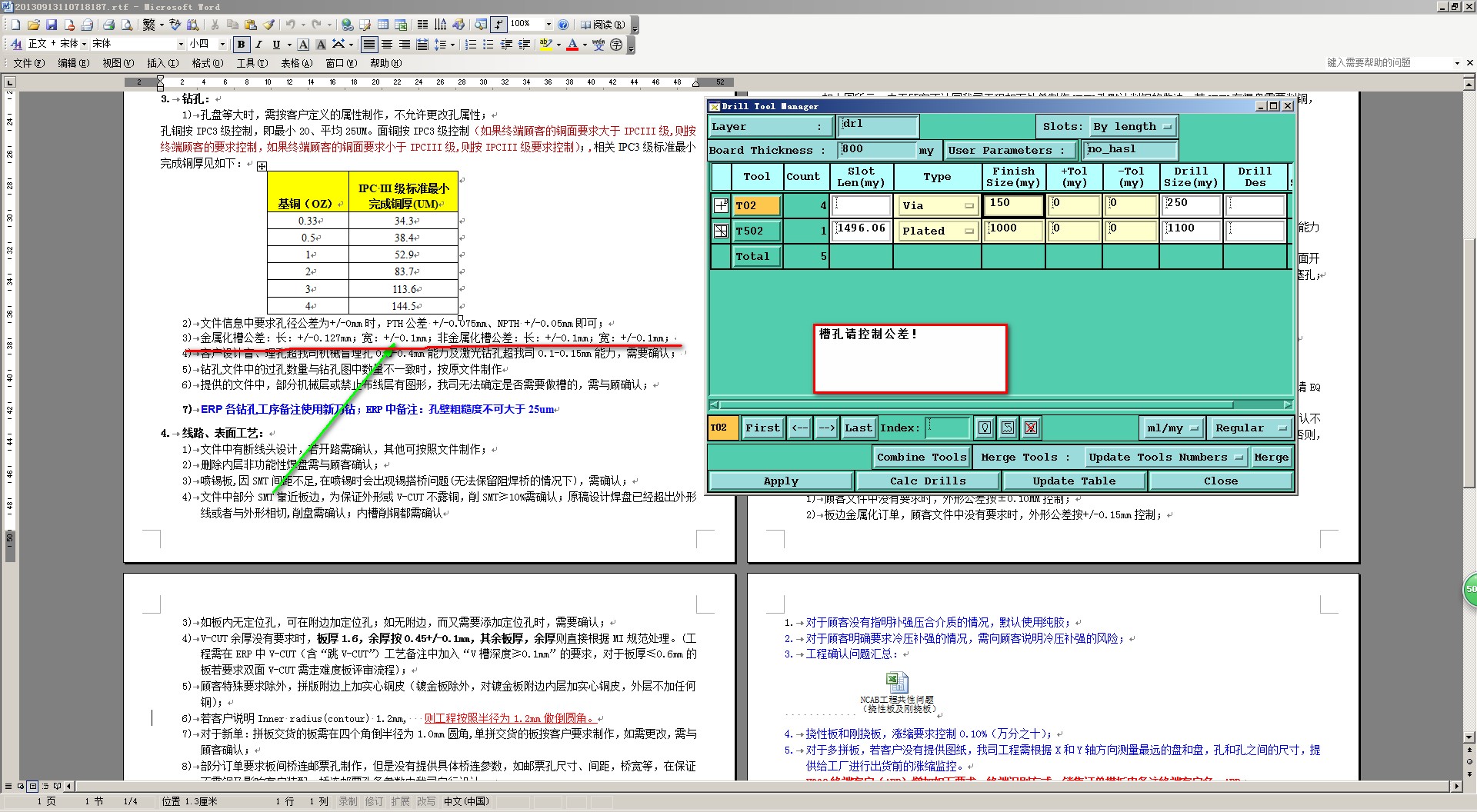Open T502 type 'Plated' dropdown

[x=938, y=231]
